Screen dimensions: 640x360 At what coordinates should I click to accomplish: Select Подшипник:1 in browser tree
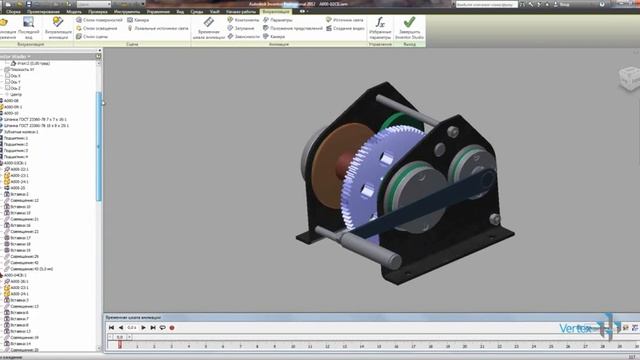(15, 138)
